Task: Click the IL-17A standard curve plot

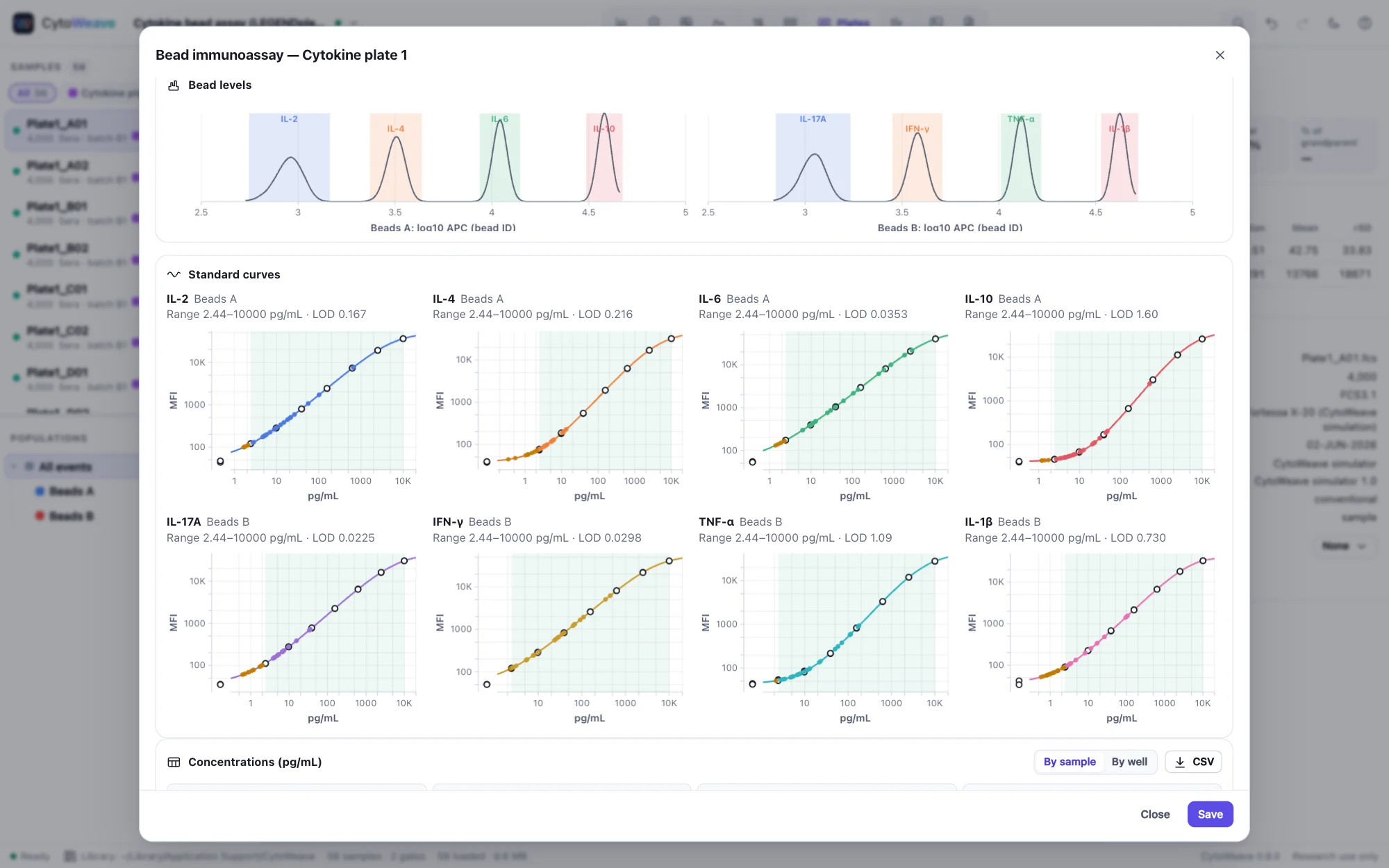Action: point(313,623)
